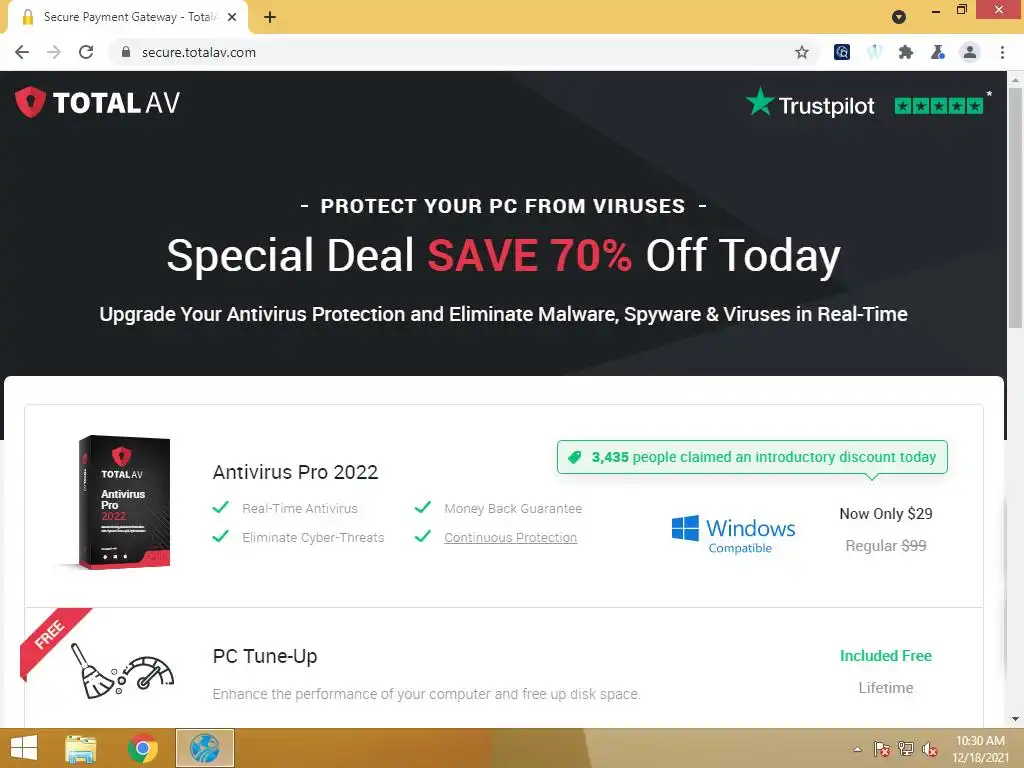Follow the Continuous Protection link
Viewport: 1024px width, 768px height.
point(510,537)
